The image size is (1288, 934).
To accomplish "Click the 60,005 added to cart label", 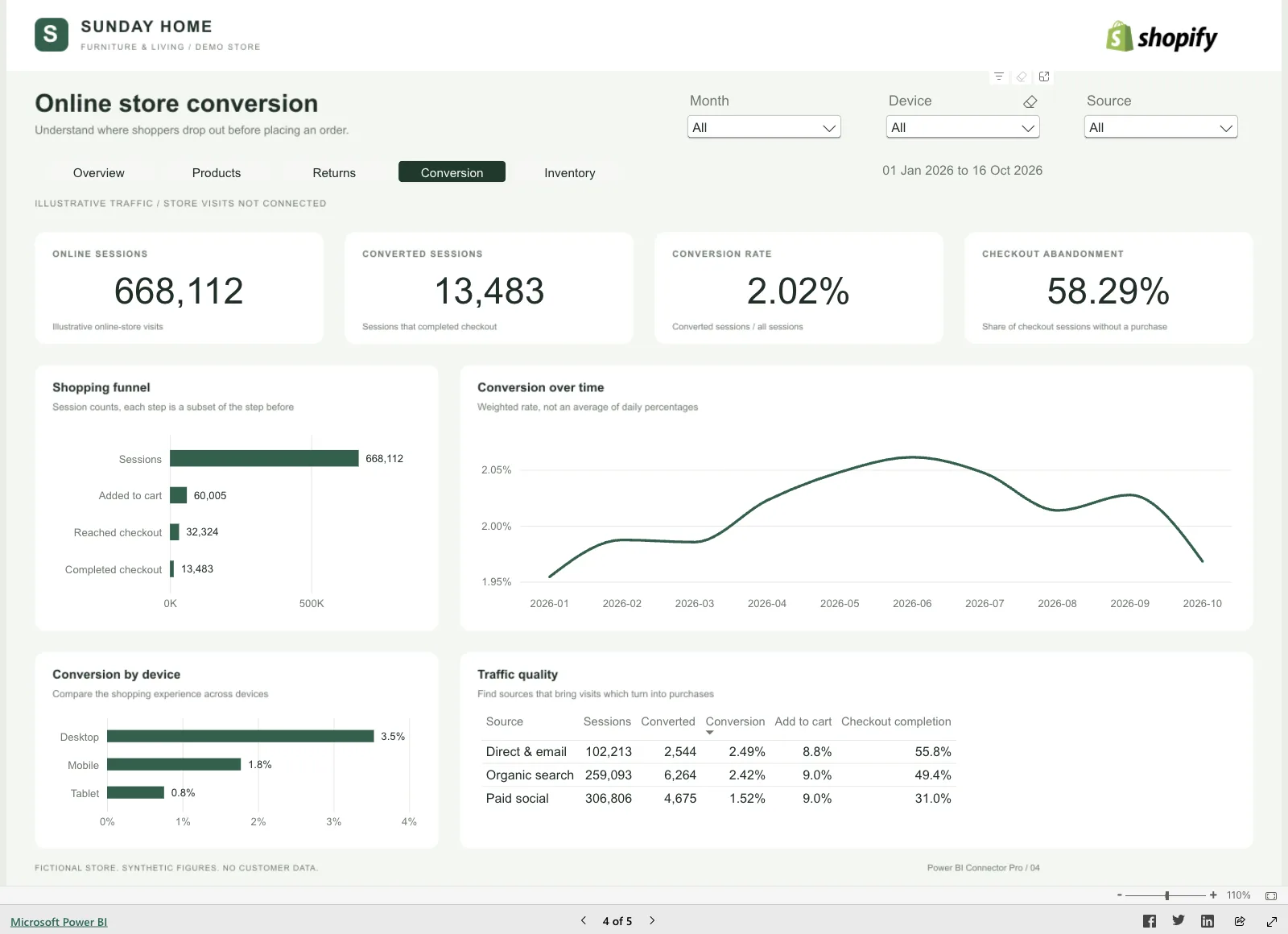I will click(210, 495).
